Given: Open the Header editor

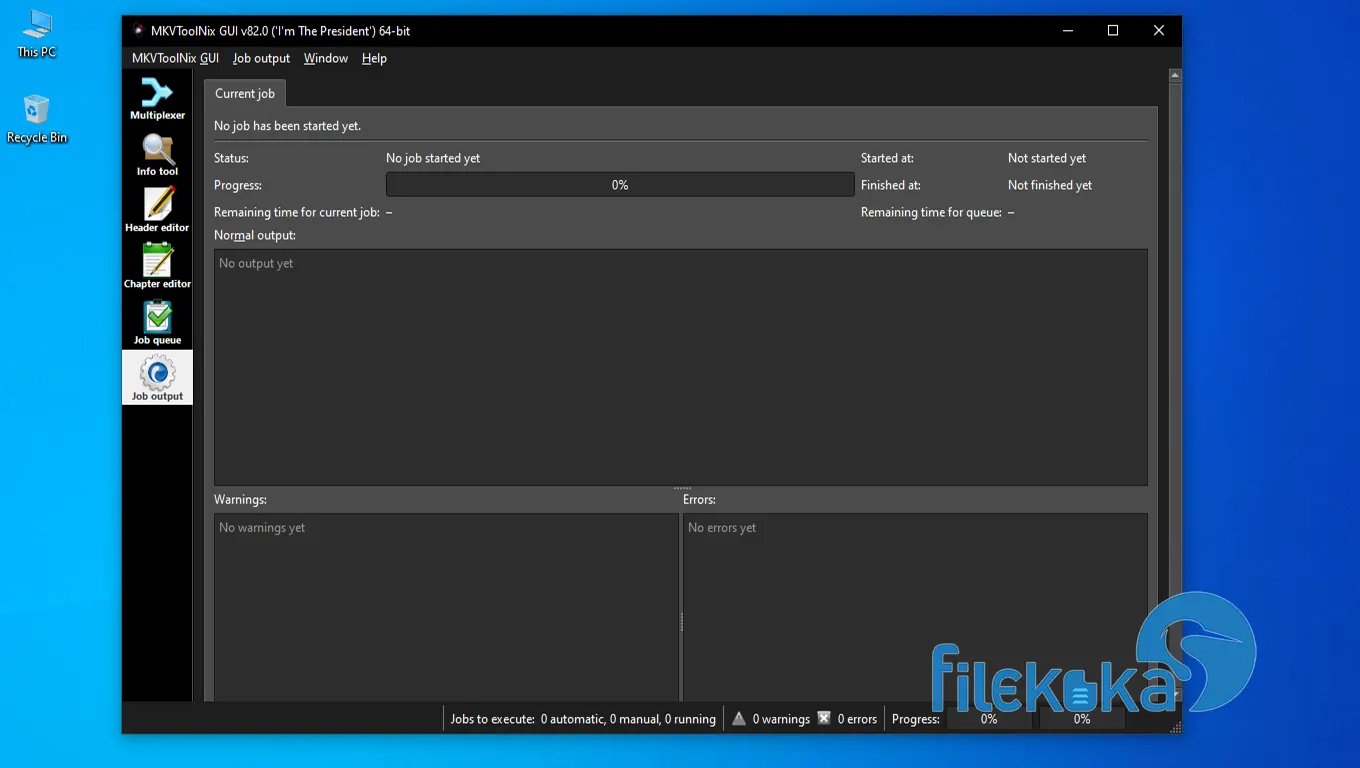Looking at the screenshot, I should point(157,211).
